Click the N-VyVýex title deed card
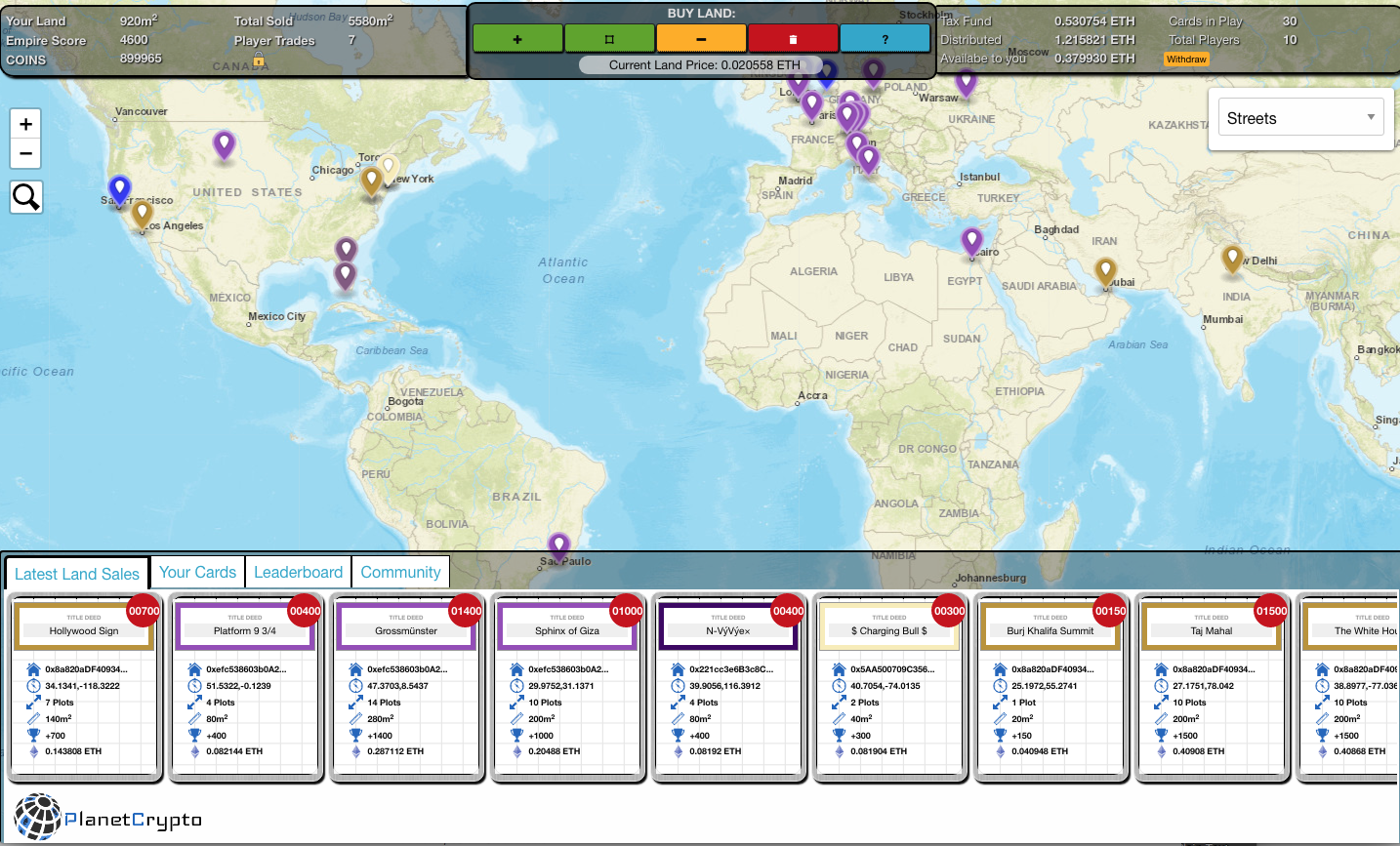The image size is (1400, 846). point(728,688)
